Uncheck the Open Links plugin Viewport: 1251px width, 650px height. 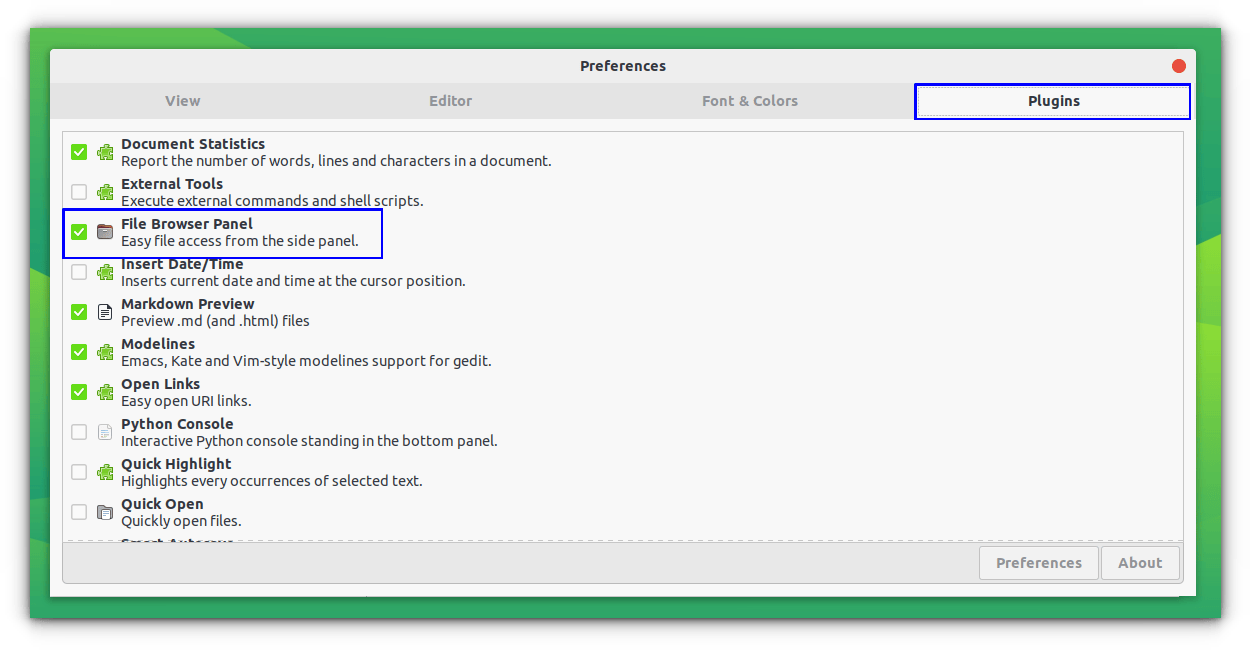79,392
